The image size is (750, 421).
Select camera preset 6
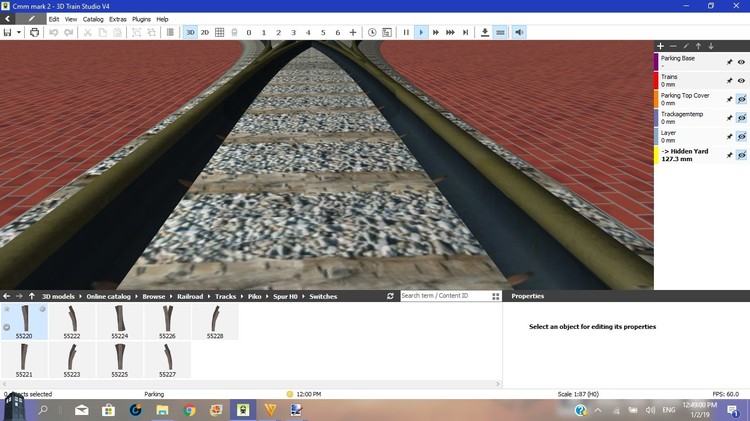338,33
